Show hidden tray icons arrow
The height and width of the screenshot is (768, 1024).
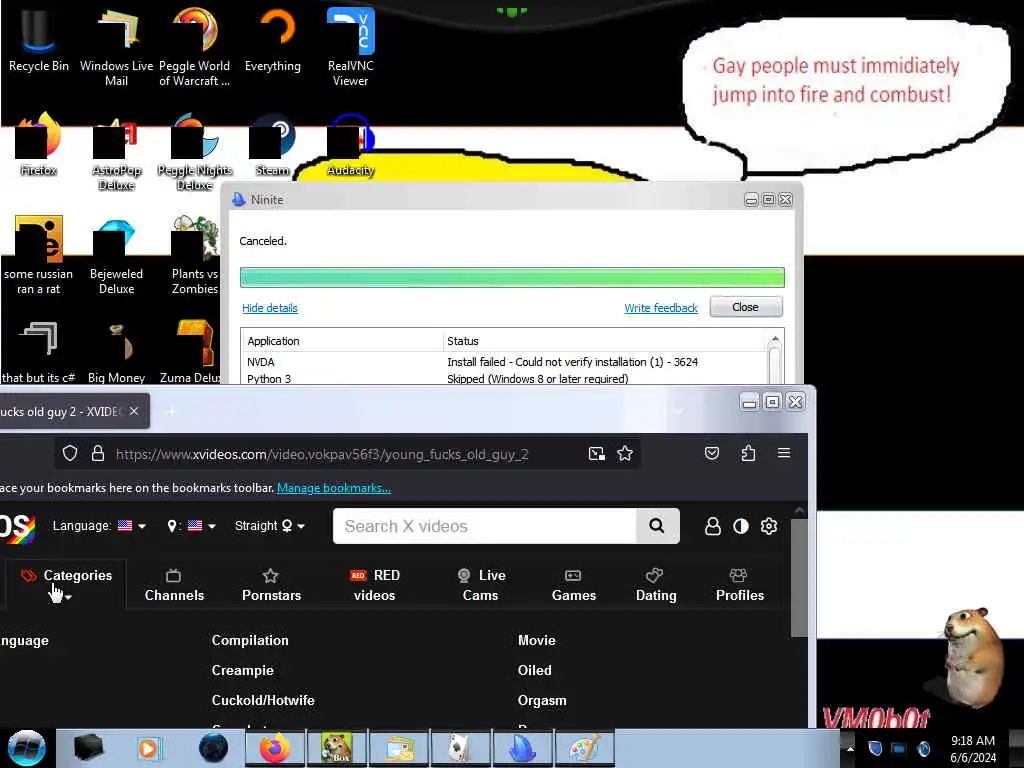850,748
